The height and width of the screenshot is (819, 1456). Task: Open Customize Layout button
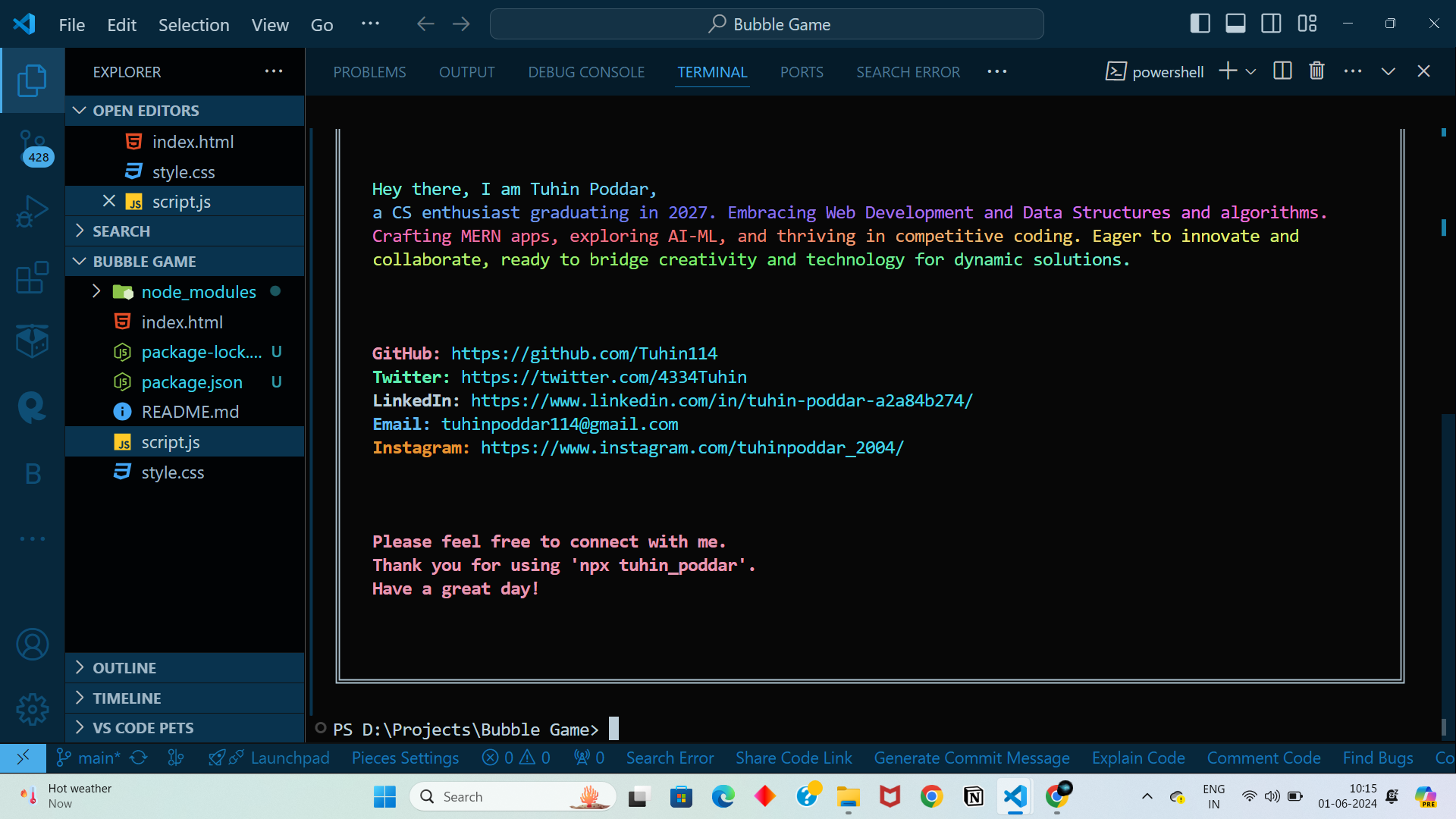click(1307, 24)
